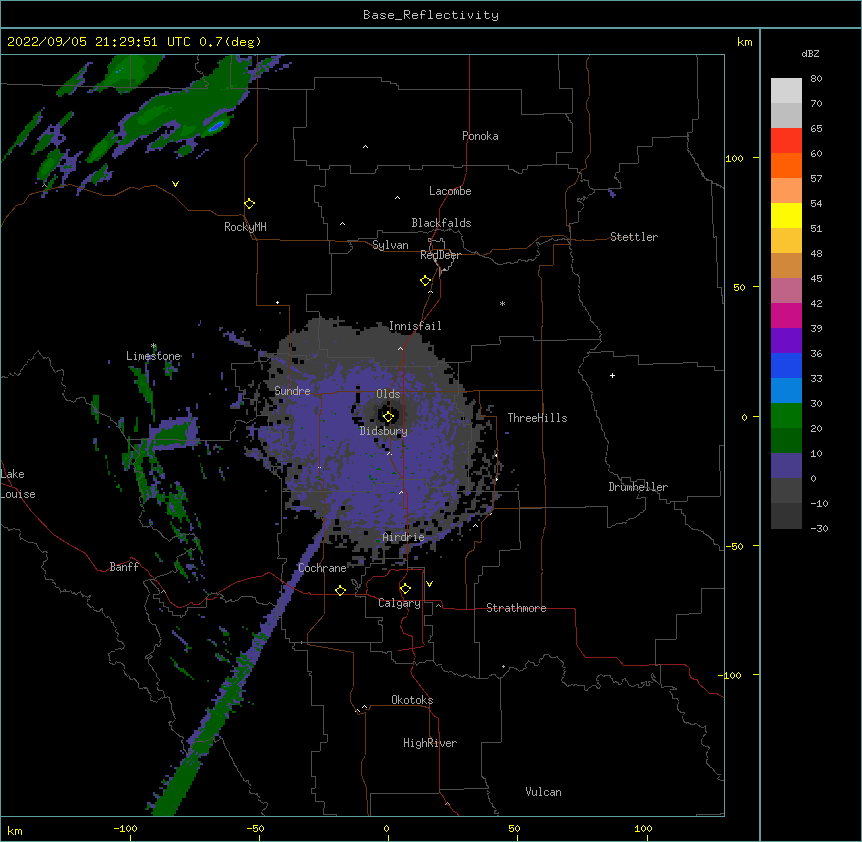Pick the pink 42-45 dBZ legend swatch
Screen dimensions: 862x842
[786, 291]
